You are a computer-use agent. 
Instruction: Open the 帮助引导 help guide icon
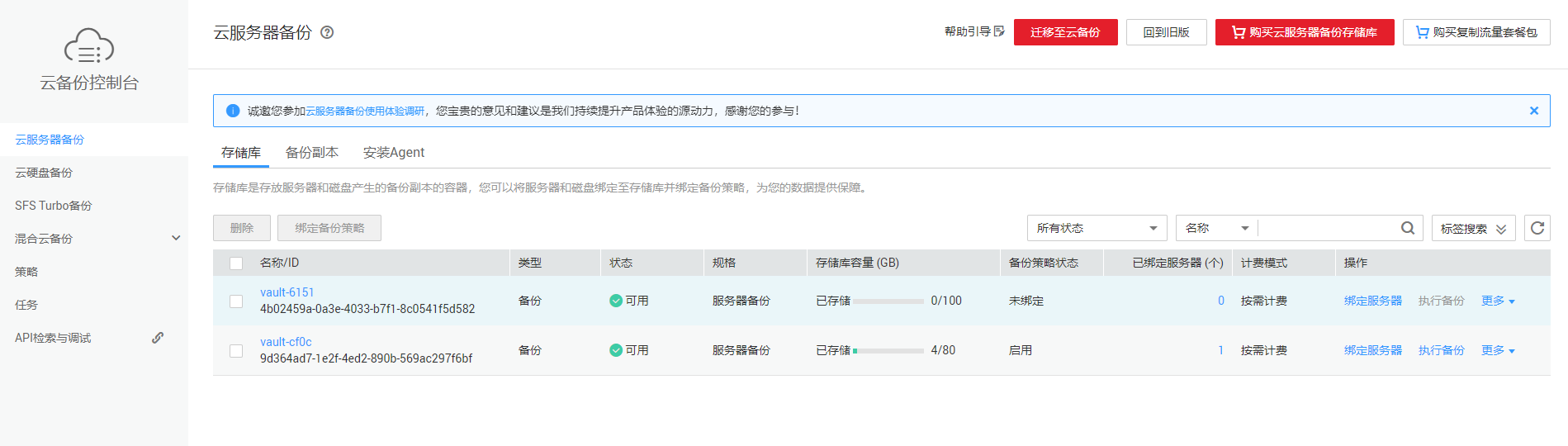coord(999,31)
